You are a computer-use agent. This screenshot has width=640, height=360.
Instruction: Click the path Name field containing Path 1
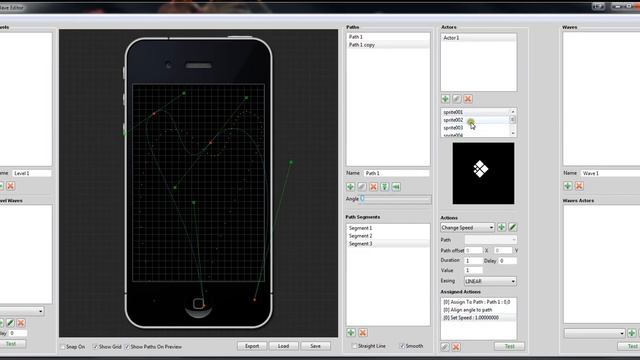coord(396,173)
